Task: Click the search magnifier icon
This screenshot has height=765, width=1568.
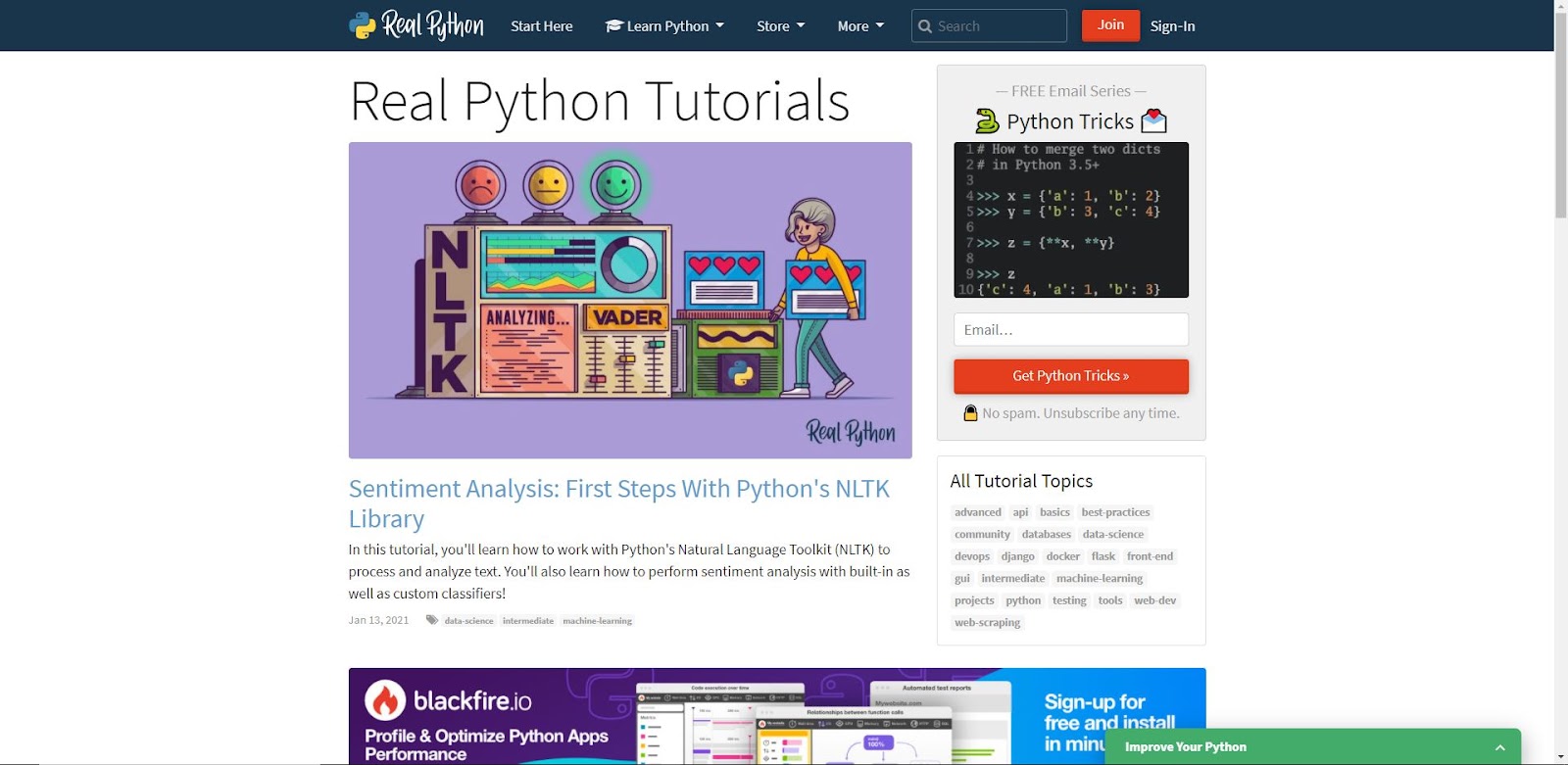Action: click(924, 26)
